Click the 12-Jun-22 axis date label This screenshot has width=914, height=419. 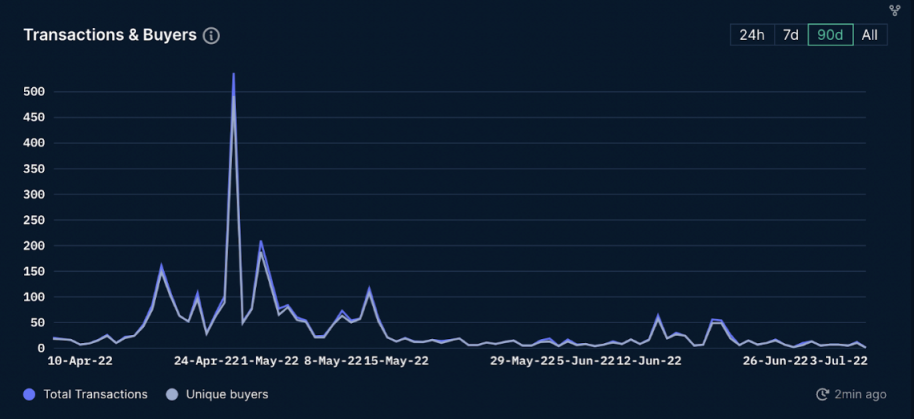[x=649, y=361]
